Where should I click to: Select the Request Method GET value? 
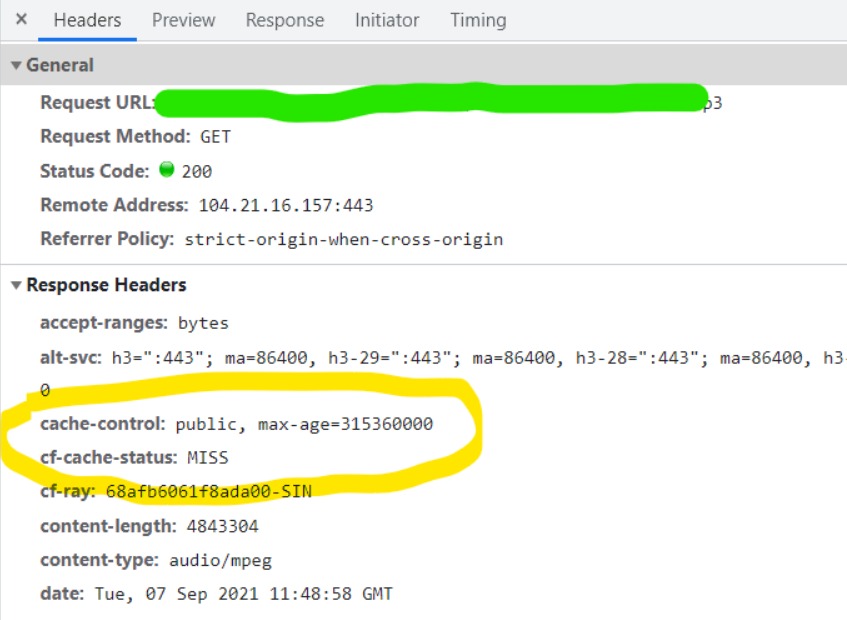coord(215,137)
